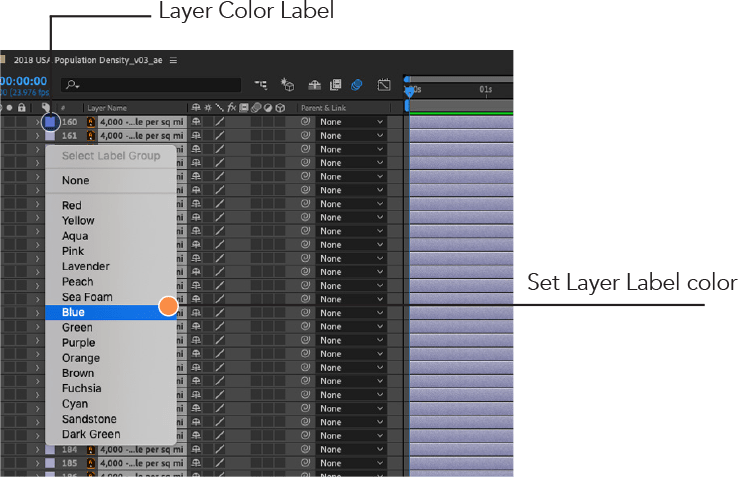Toggle the lock box on layer 160

point(22,122)
